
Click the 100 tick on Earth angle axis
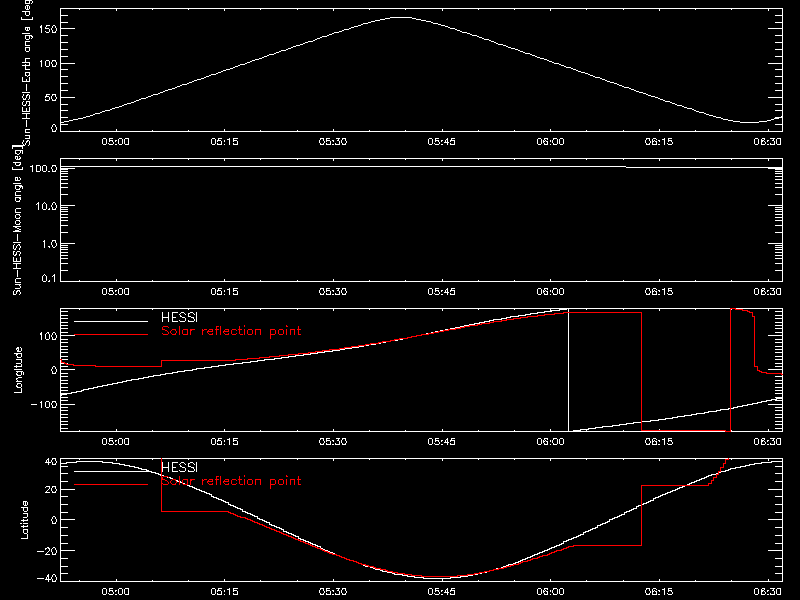click(47, 63)
